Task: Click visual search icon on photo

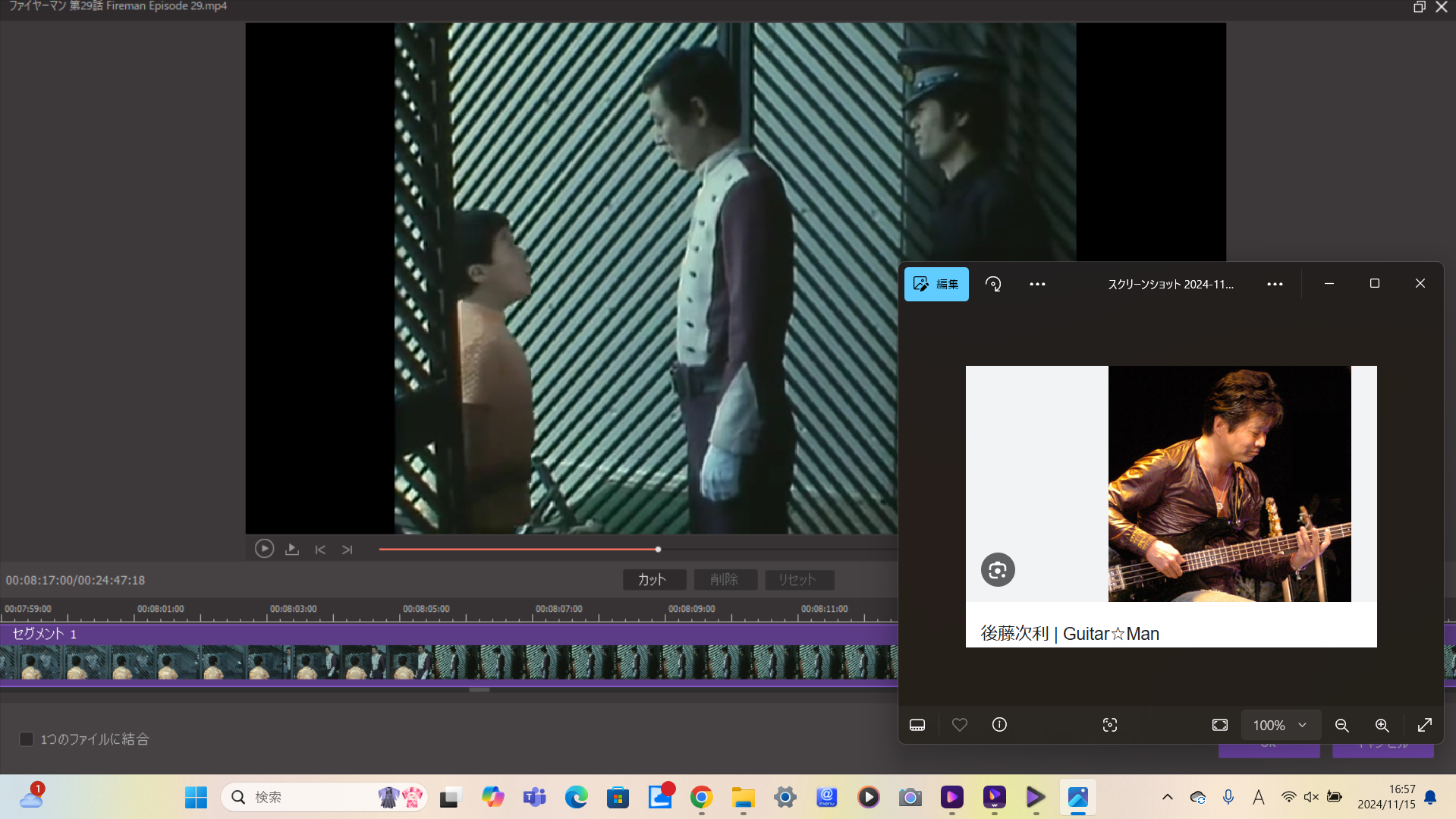Action: point(998,570)
